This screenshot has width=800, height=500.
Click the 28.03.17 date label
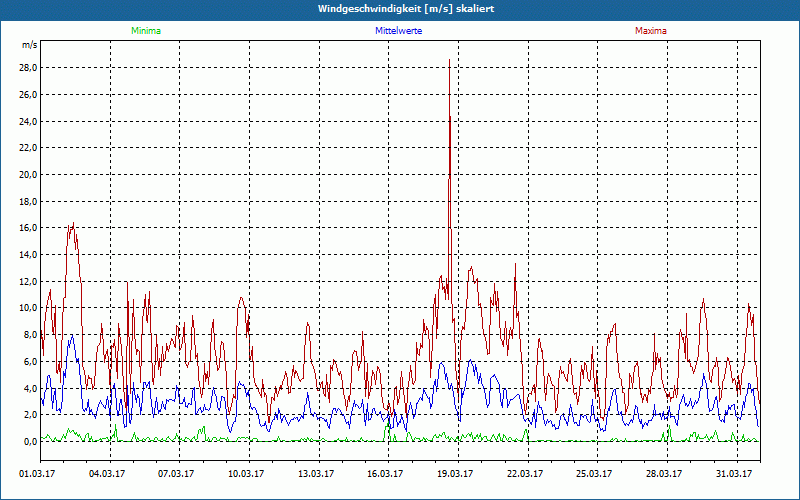pos(664,474)
